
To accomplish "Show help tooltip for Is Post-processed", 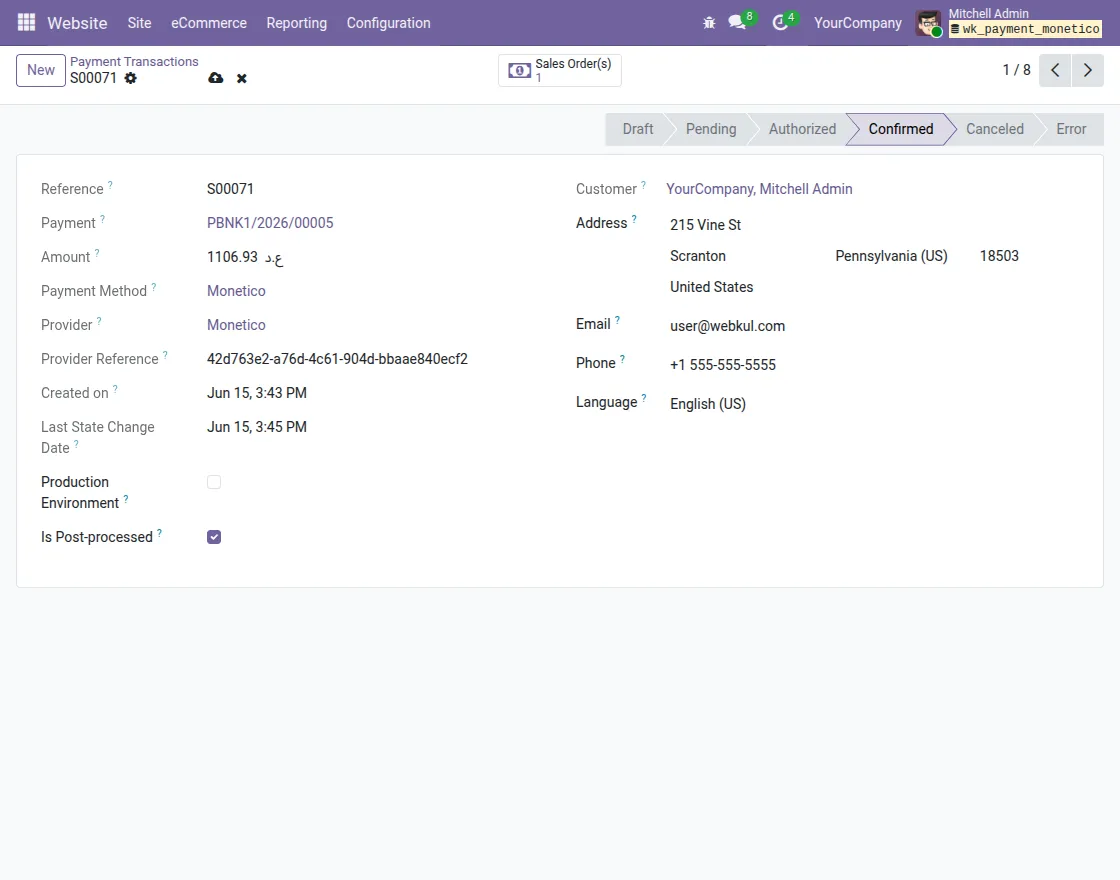I will 159,533.
